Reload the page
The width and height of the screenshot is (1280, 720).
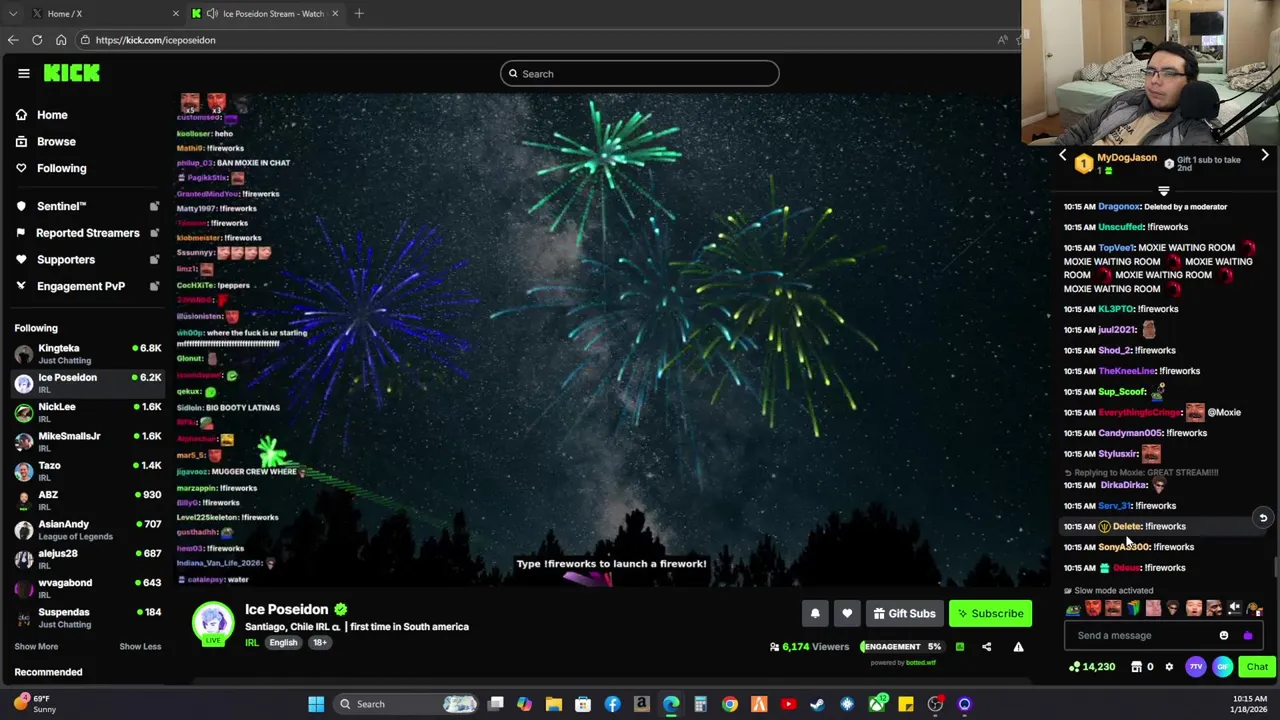click(37, 40)
